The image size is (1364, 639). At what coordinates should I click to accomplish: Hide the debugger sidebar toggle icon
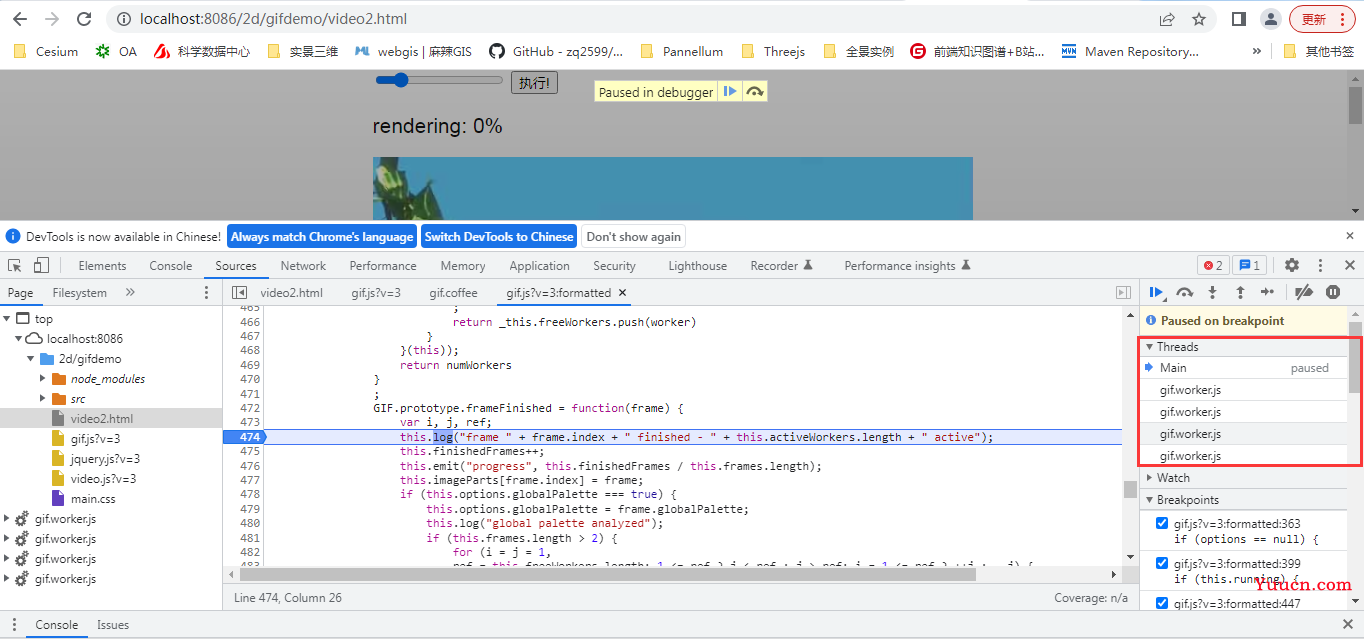(x=1123, y=292)
